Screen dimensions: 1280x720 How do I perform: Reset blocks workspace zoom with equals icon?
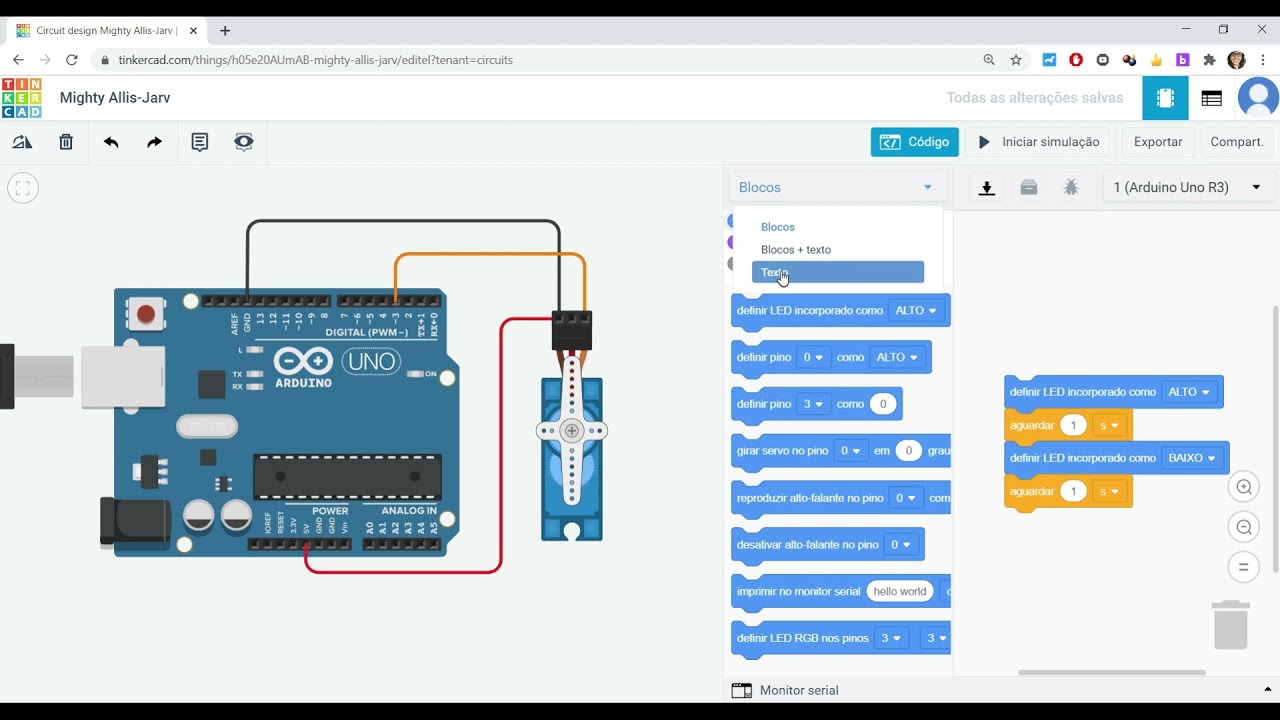[x=1244, y=567]
